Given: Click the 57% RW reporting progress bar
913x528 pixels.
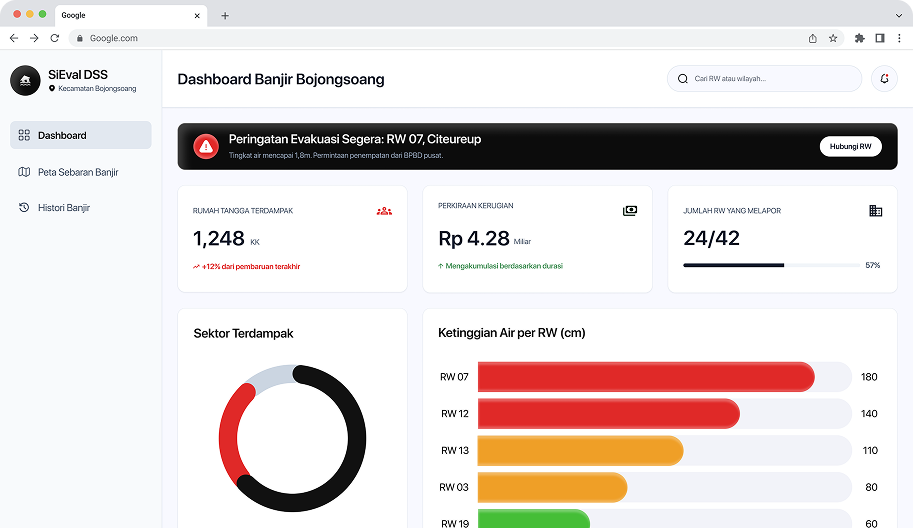Looking at the screenshot, I should point(771,265).
